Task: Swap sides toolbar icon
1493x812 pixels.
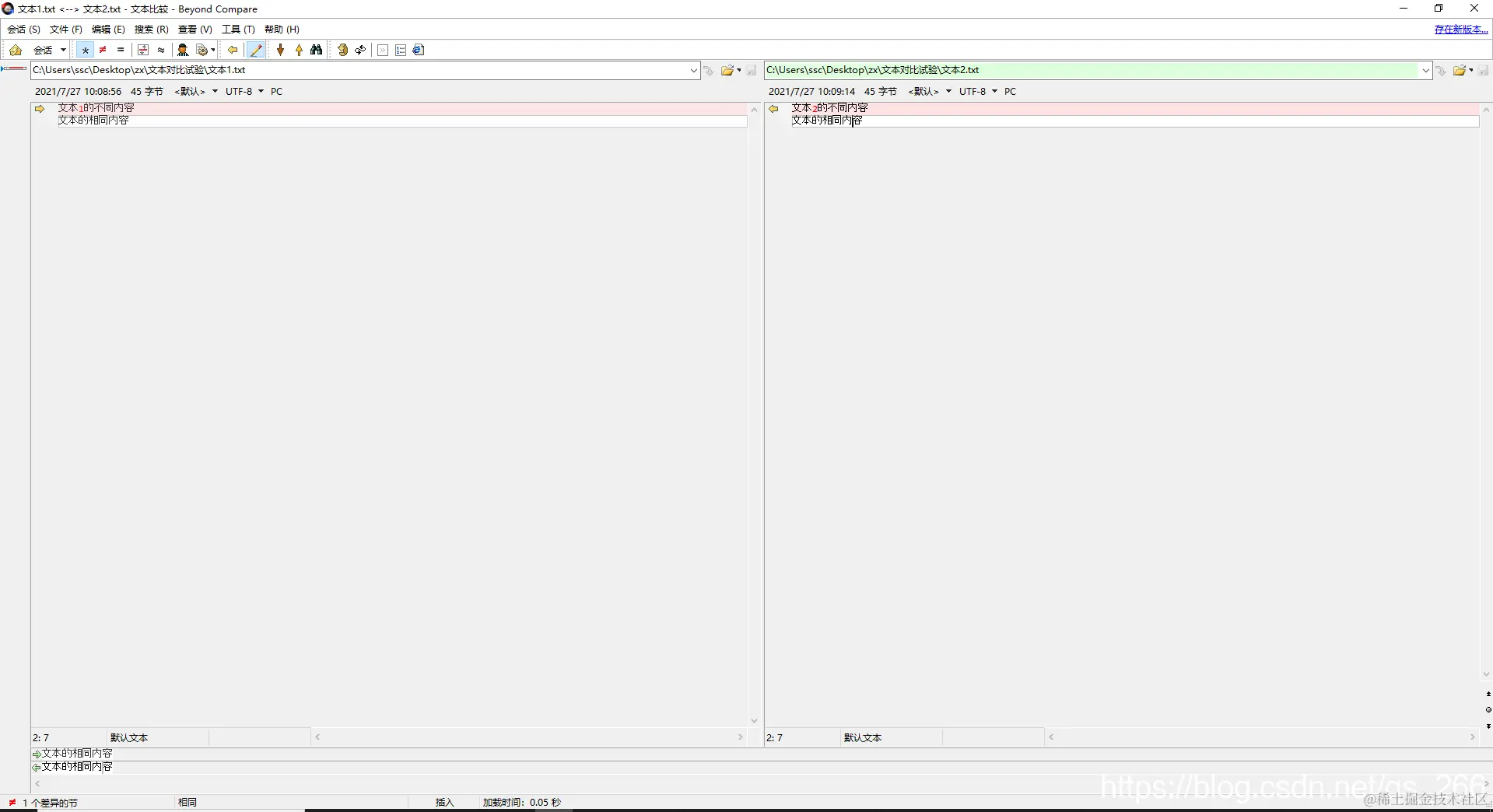Action: click(x=342, y=50)
